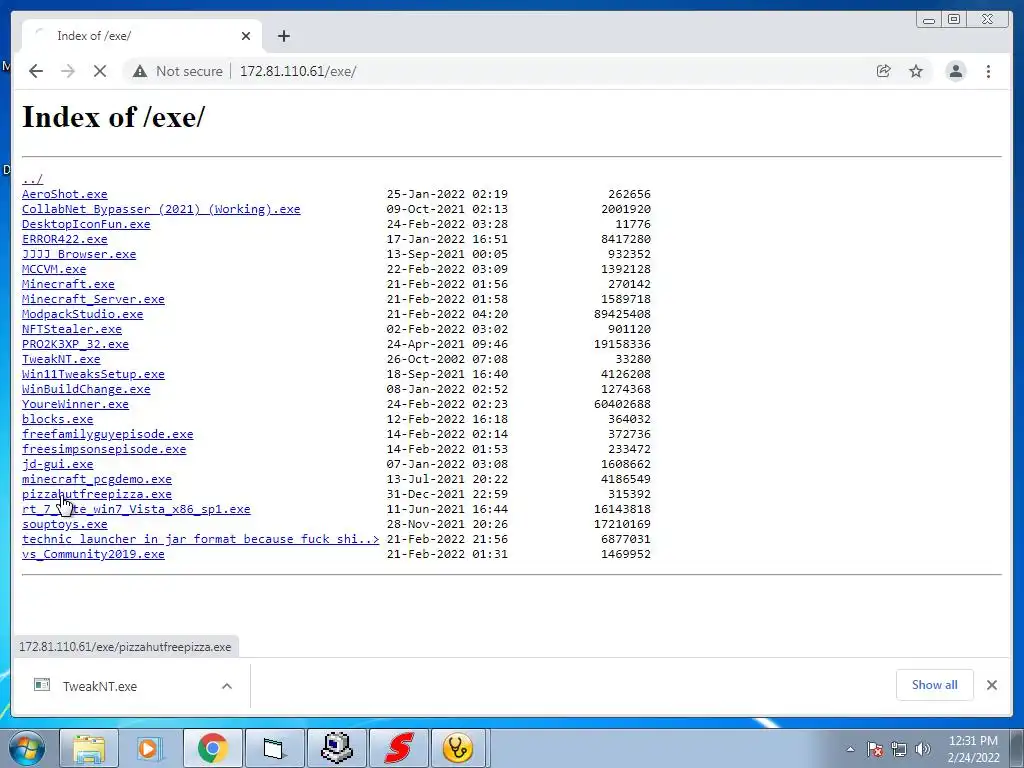Close the Index of /exe/ tab
The width and height of the screenshot is (1024, 768).
[246, 36]
